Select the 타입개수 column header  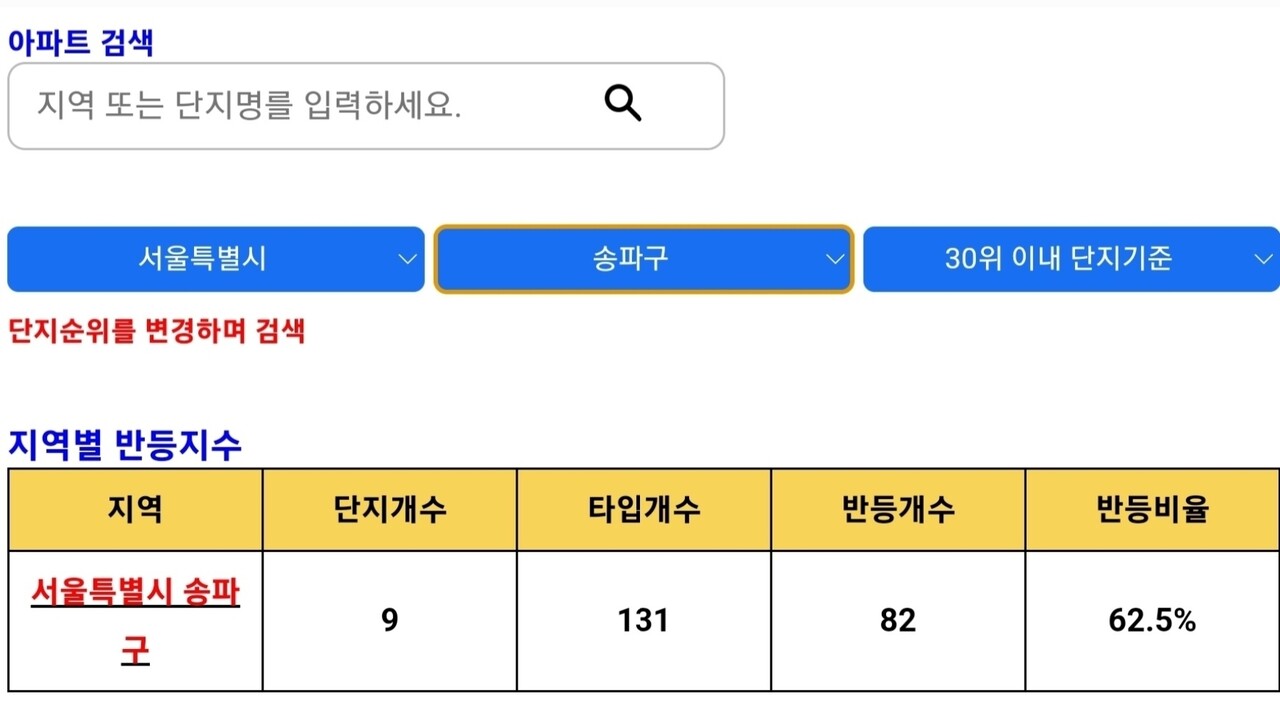point(643,509)
